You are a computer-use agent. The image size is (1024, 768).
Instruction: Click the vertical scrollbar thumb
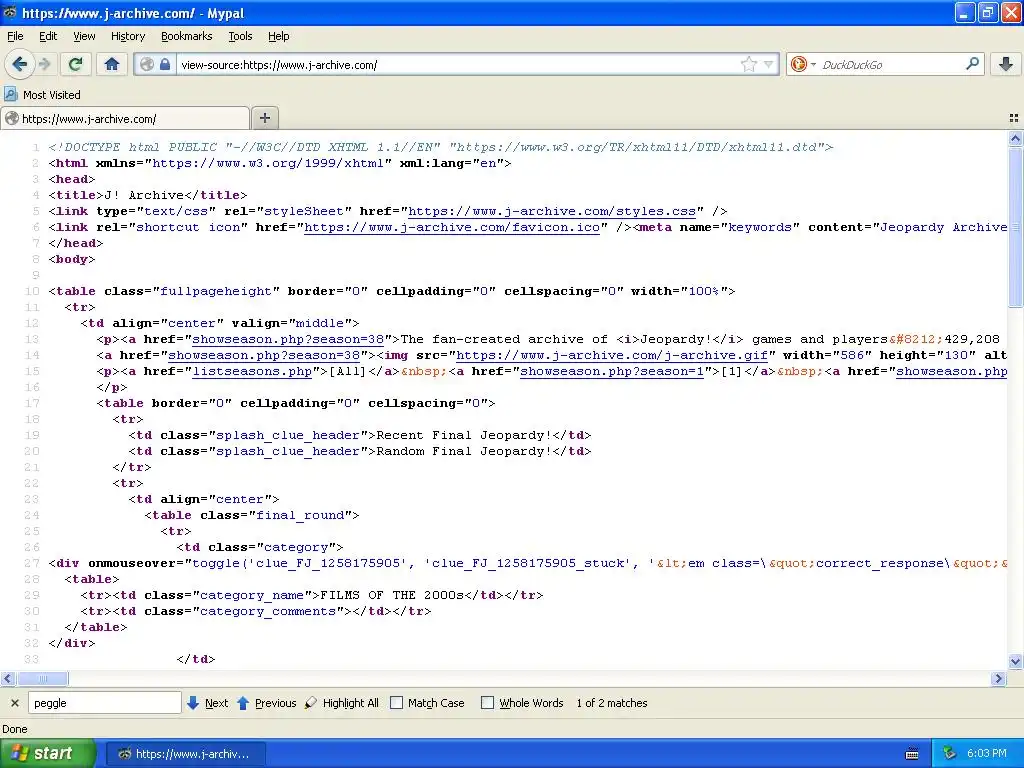1015,227
